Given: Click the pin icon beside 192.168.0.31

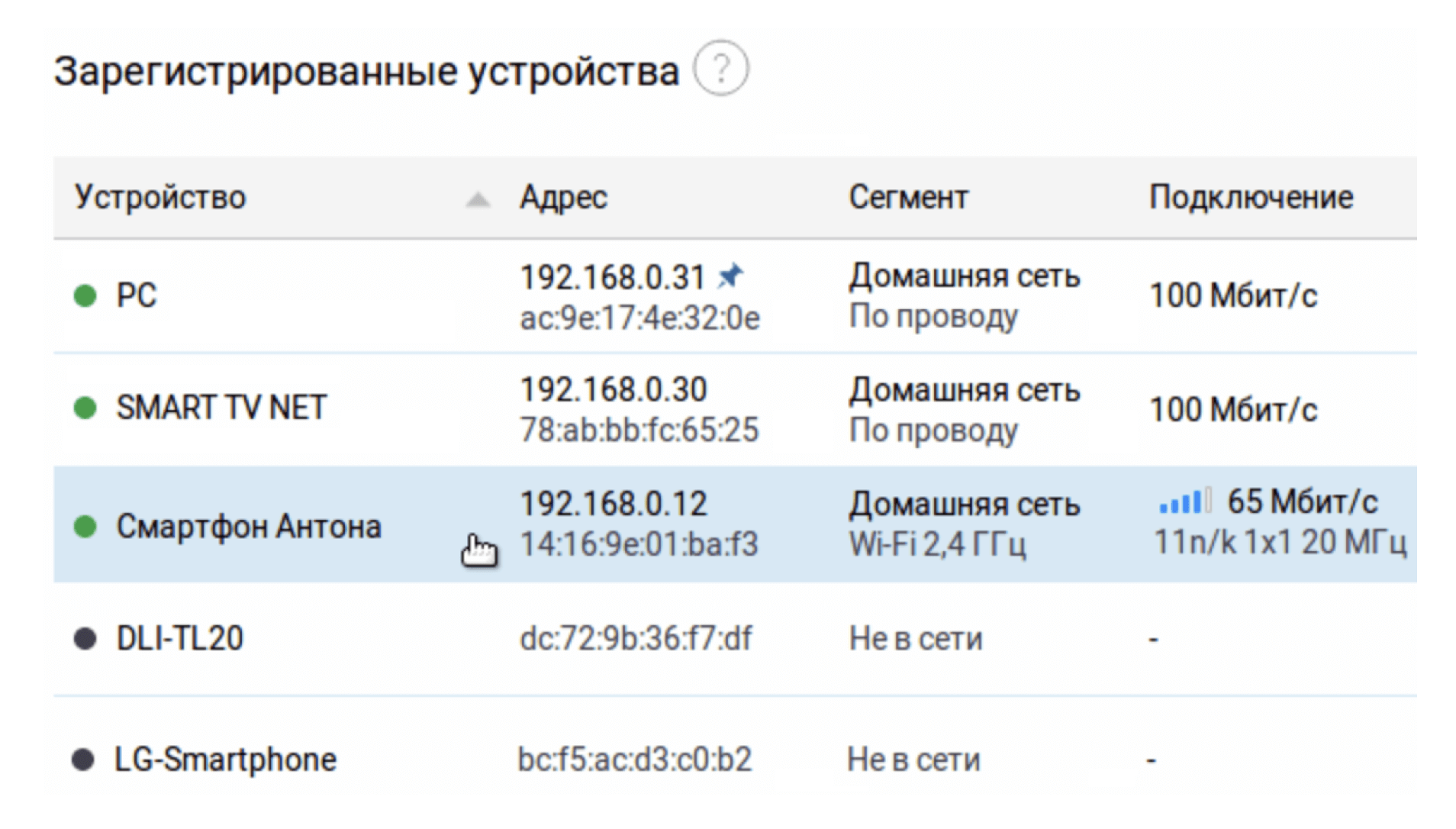Looking at the screenshot, I should [x=730, y=276].
